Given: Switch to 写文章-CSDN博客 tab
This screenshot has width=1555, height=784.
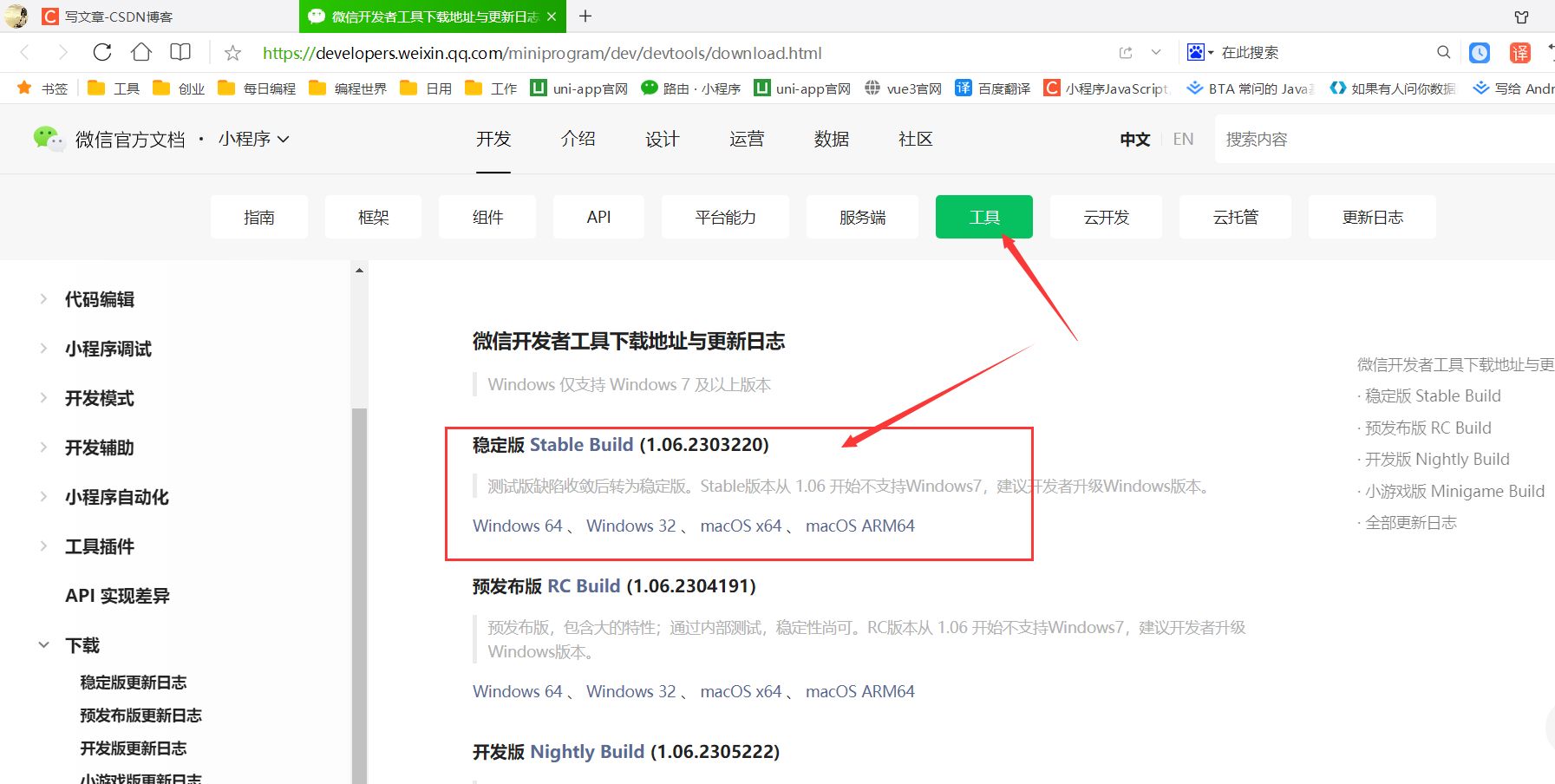Looking at the screenshot, I should (x=118, y=16).
